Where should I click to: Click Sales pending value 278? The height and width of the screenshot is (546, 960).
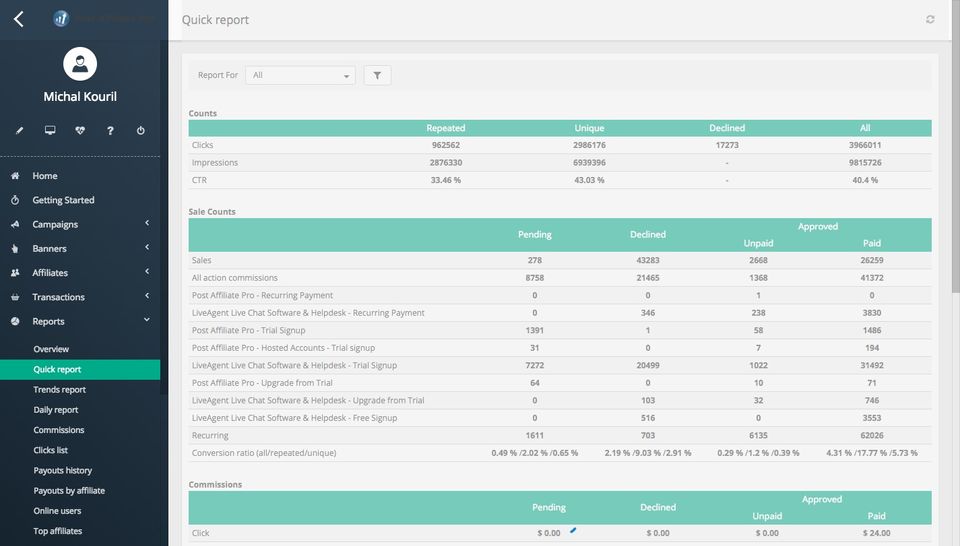534,260
